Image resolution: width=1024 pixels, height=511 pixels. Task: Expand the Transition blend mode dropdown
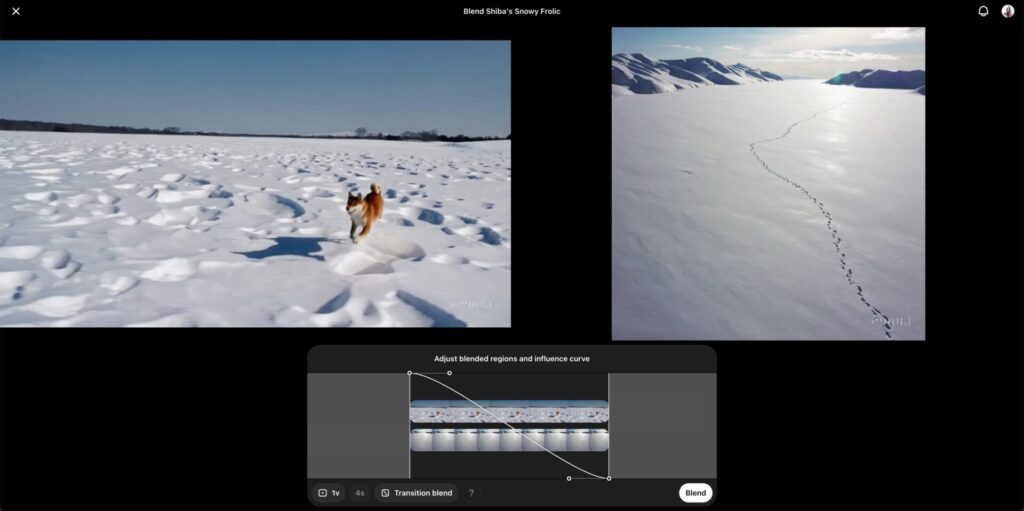[x=416, y=493]
